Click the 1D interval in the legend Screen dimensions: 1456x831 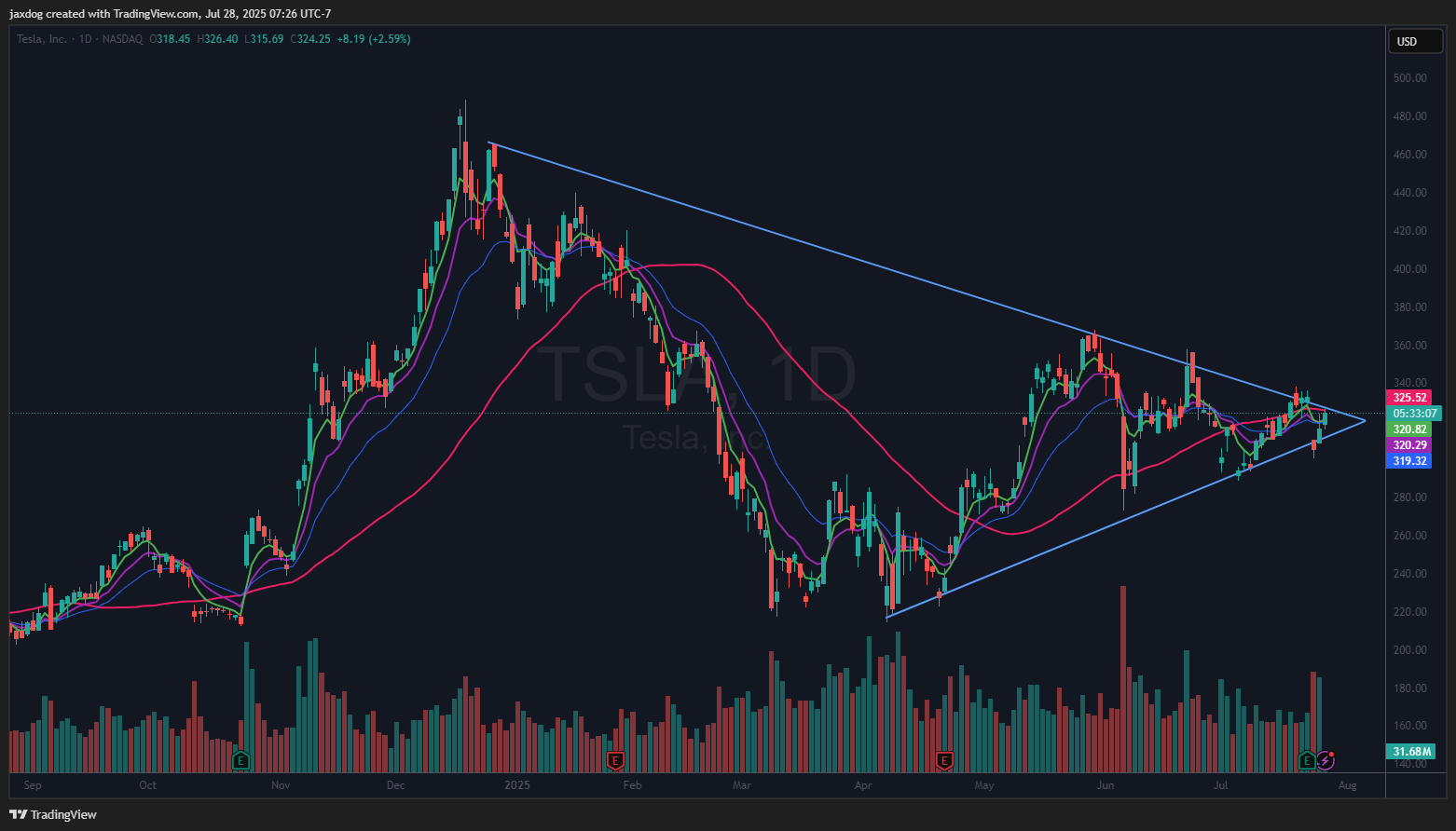[x=85, y=39]
